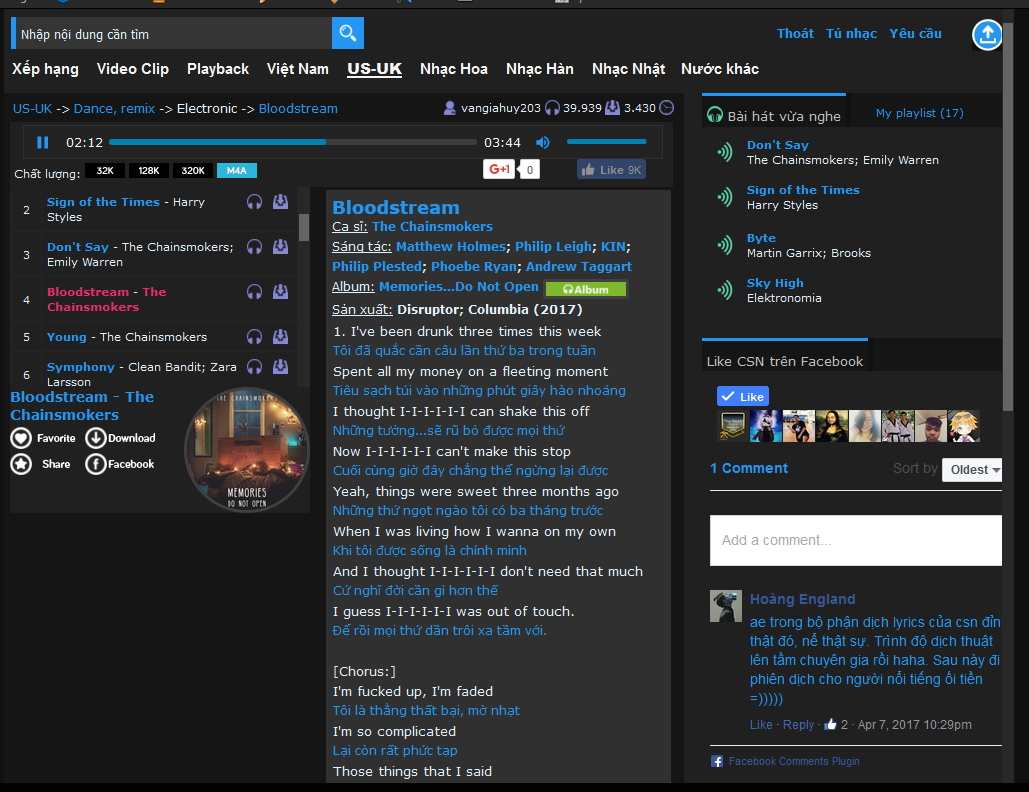Play Sky High from recently played
The image size is (1029, 792).
pos(775,283)
